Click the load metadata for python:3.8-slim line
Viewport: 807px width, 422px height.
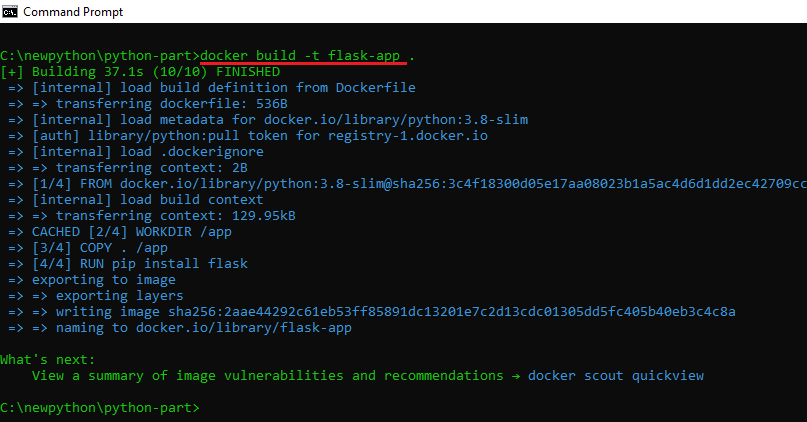(x=268, y=119)
